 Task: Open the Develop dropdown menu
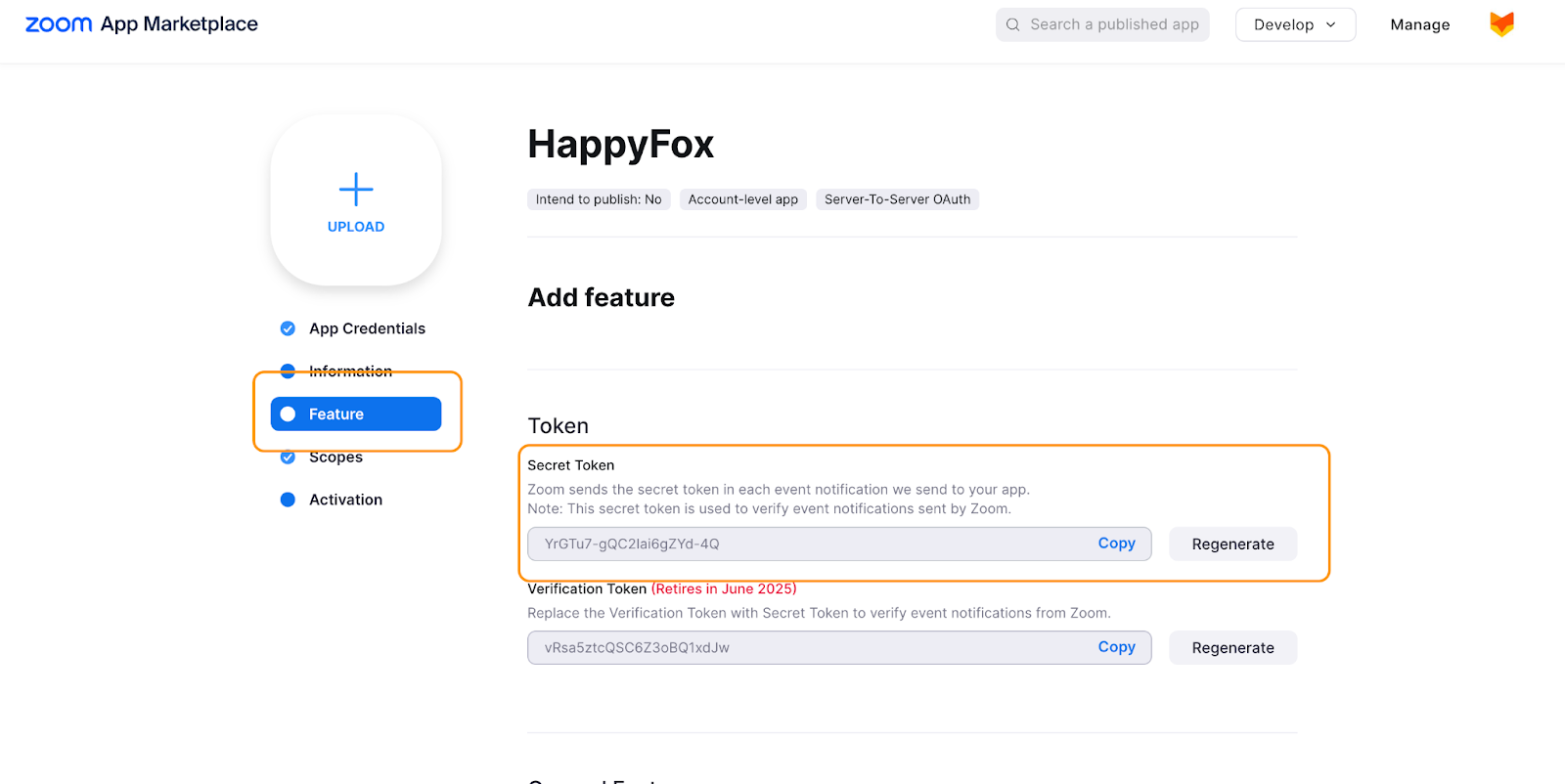pyautogui.click(x=1295, y=24)
